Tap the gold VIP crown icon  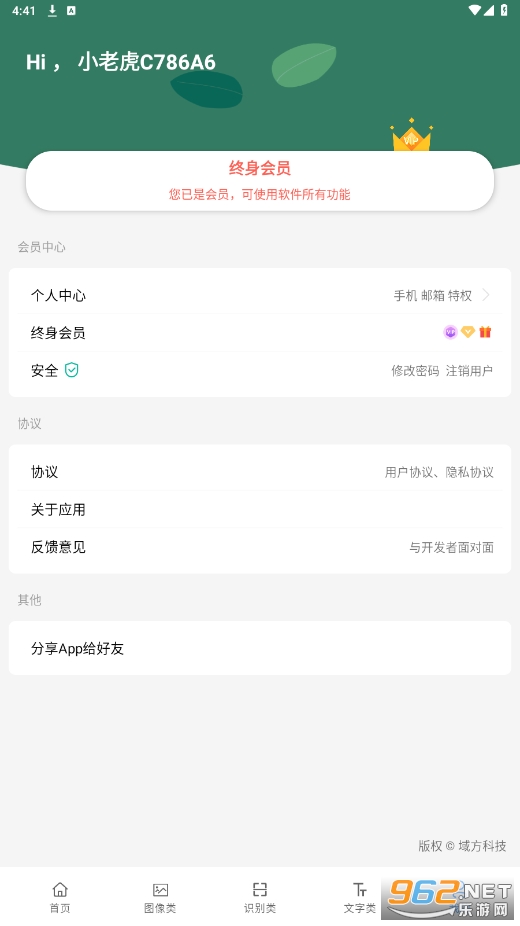[x=411, y=136]
